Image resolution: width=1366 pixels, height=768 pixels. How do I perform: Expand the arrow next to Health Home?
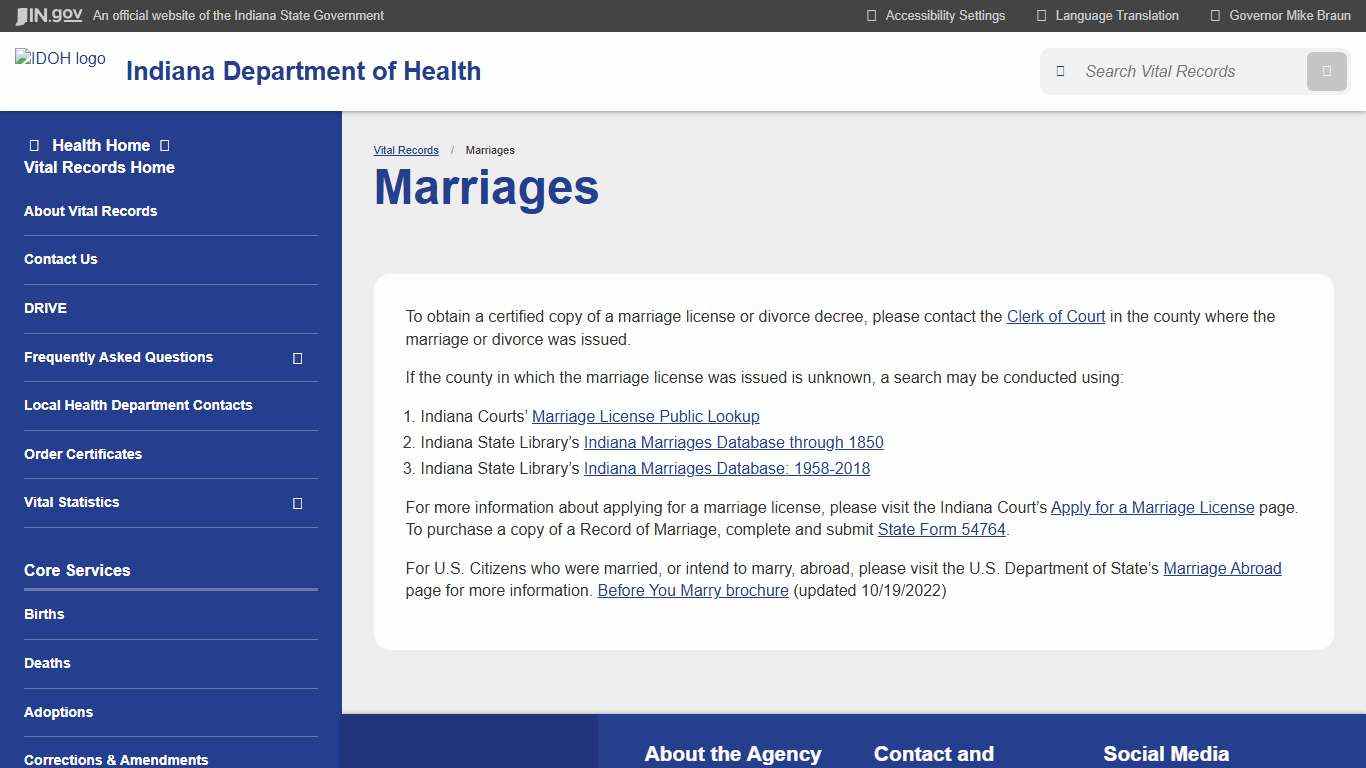coord(163,145)
